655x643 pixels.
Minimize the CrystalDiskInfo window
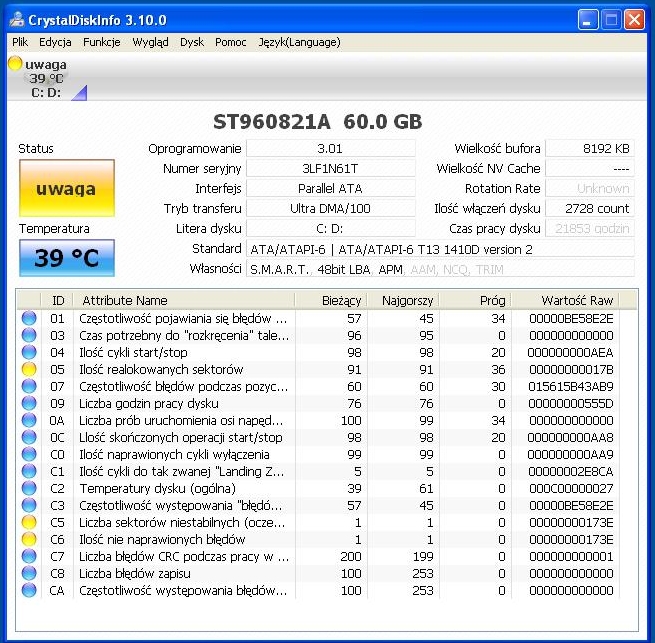588,20
